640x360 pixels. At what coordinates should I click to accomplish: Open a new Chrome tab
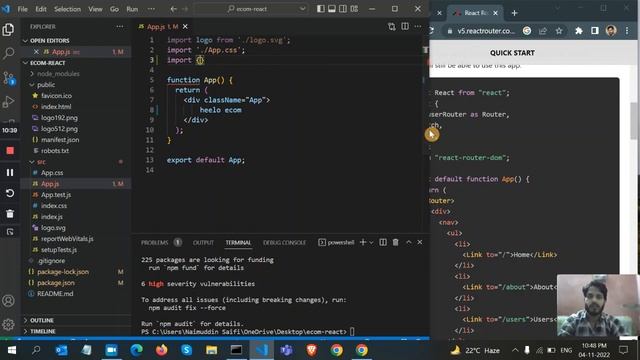(x=514, y=13)
